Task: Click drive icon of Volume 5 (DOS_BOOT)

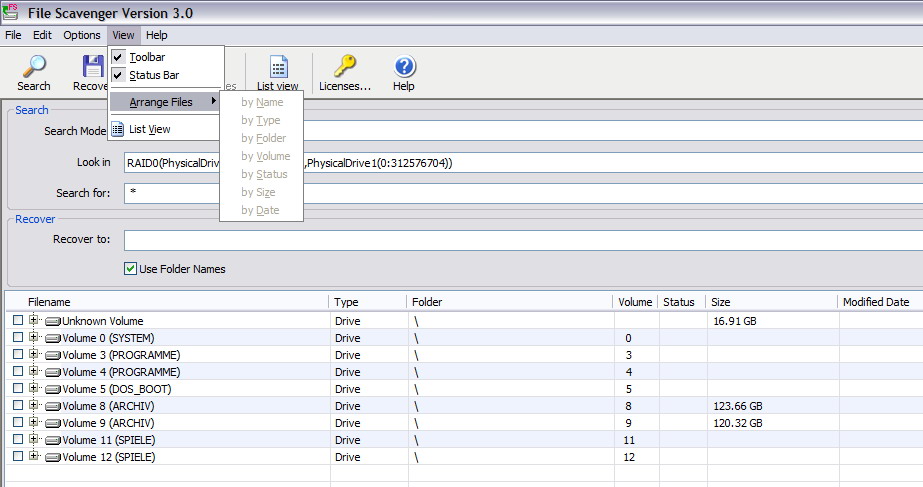Action: click(x=53, y=390)
